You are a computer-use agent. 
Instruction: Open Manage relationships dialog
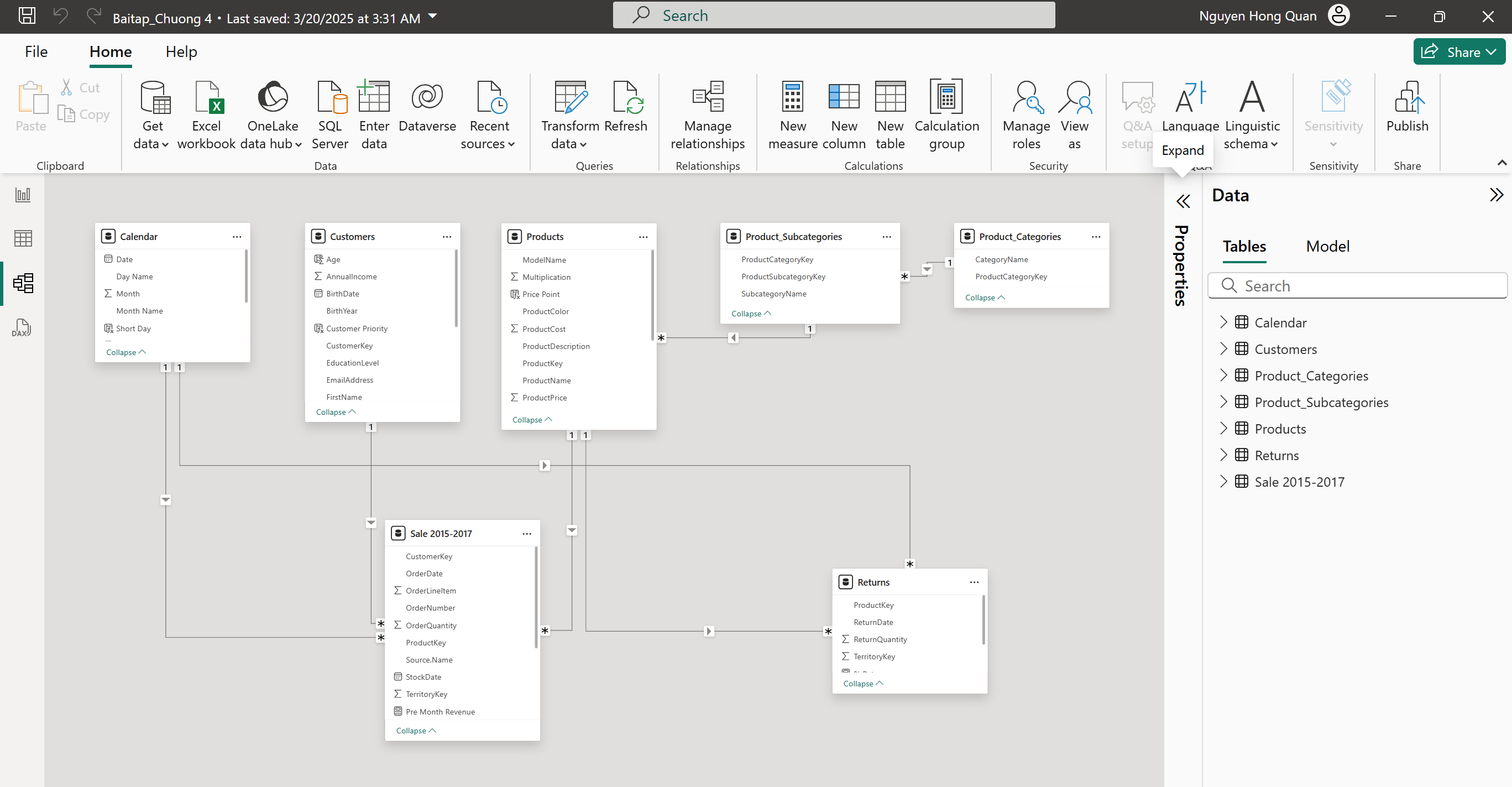coord(707,115)
